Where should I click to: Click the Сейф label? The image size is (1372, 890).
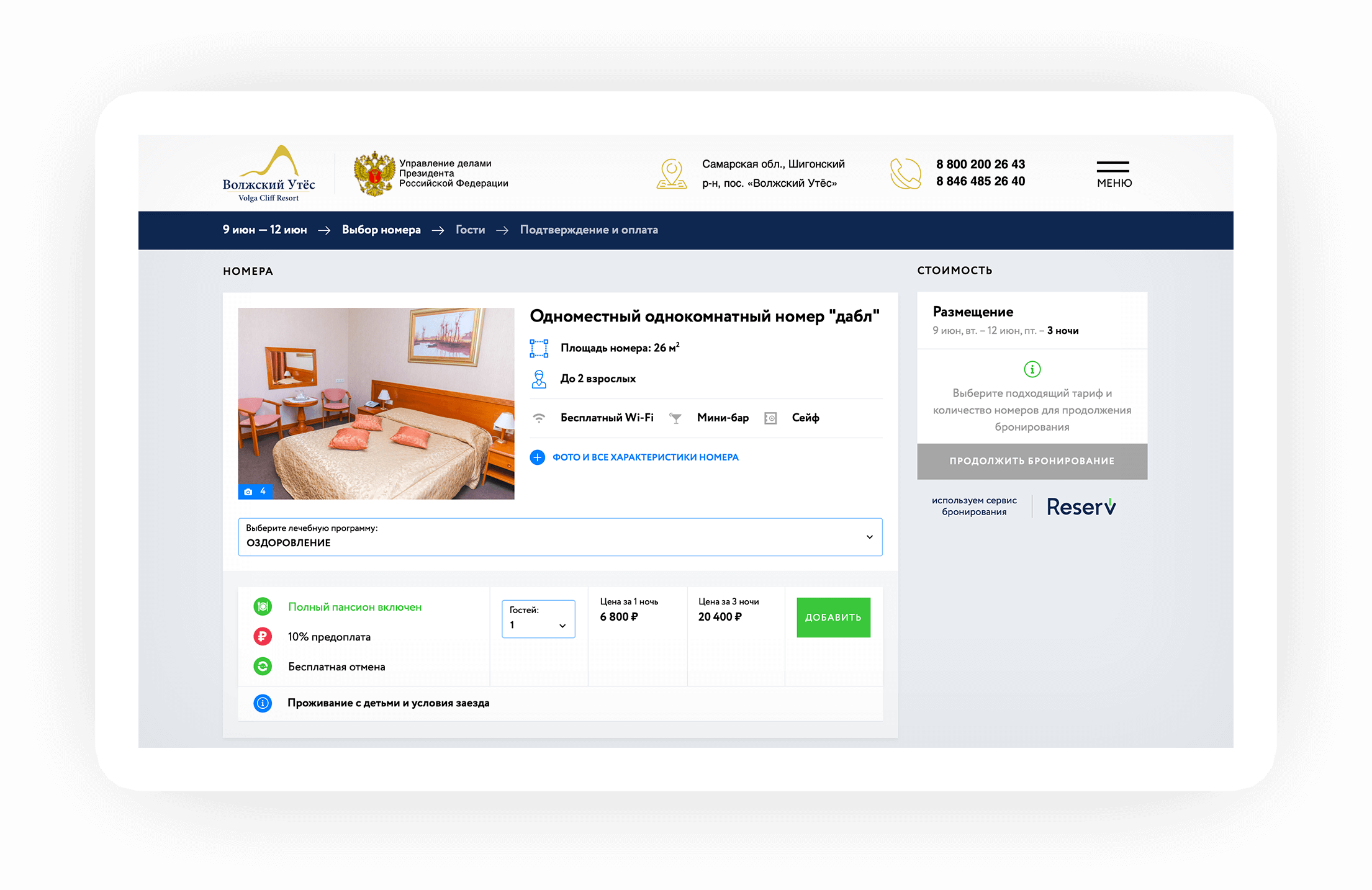click(805, 418)
